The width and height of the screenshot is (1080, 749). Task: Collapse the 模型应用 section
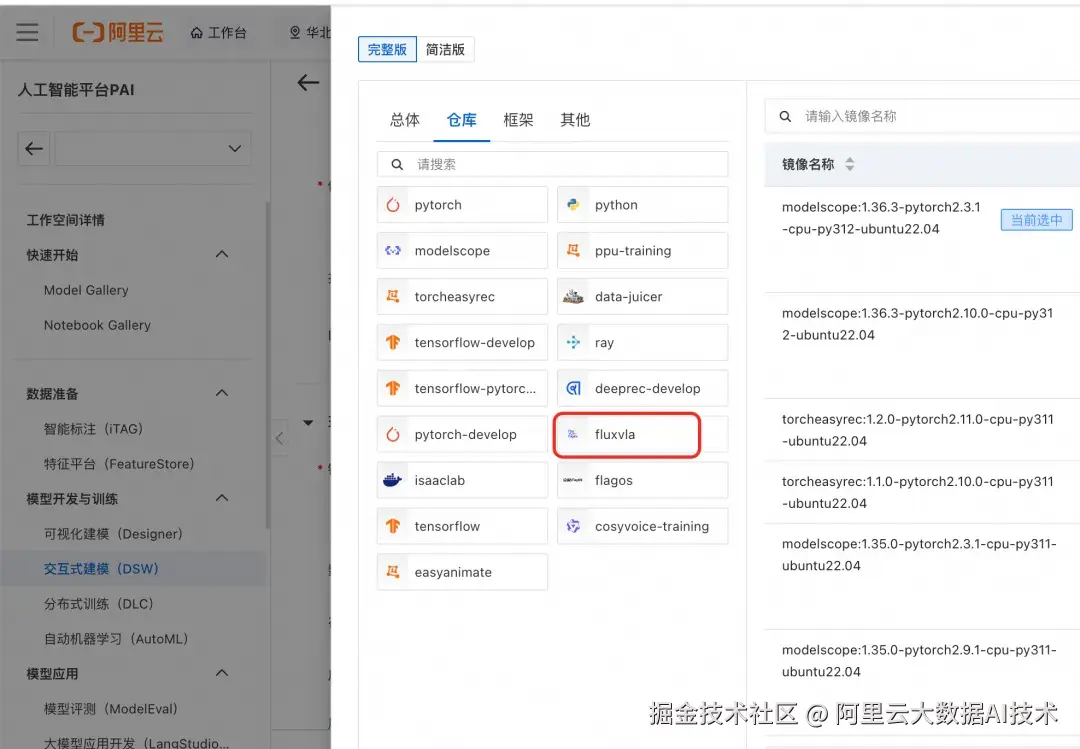point(222,673)
